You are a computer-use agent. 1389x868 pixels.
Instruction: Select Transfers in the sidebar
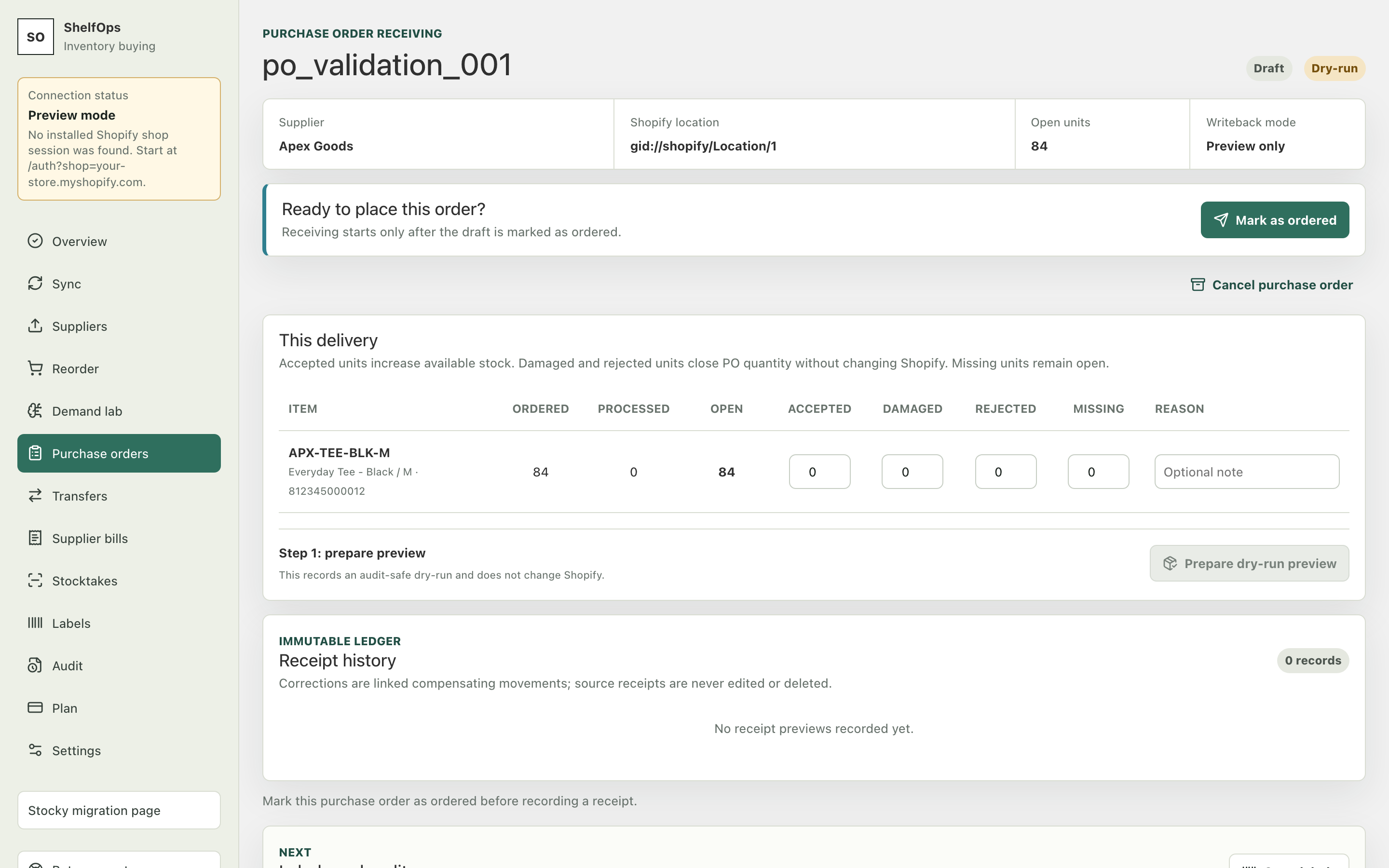119,496
